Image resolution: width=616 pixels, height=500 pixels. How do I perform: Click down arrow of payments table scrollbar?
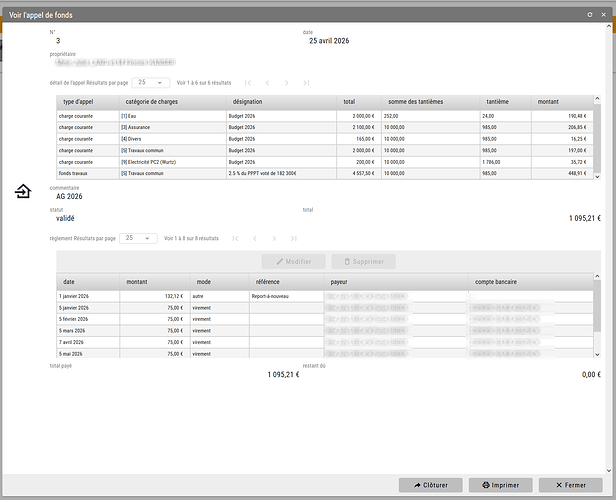pos(597,355)
